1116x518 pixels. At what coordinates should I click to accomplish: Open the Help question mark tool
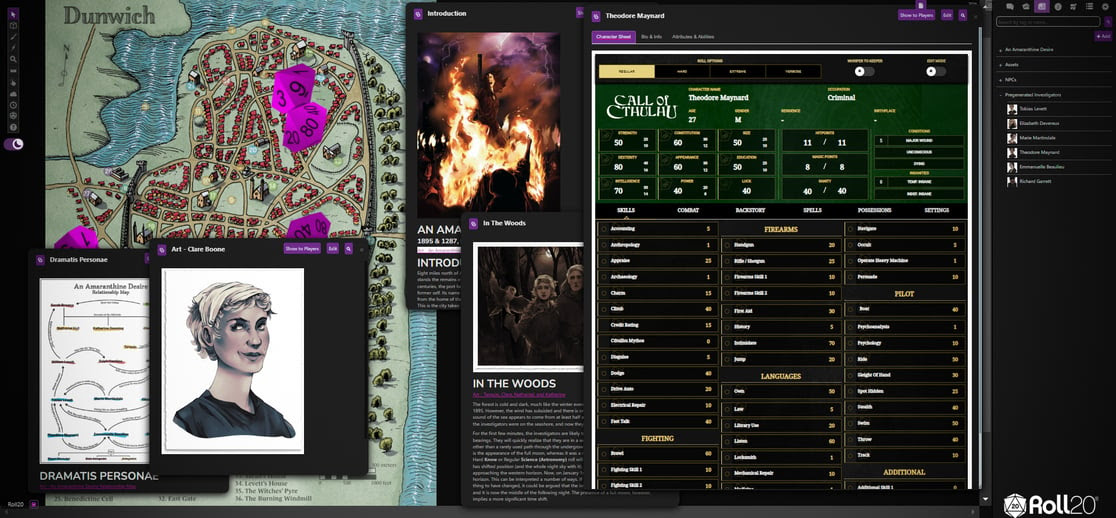13,127
